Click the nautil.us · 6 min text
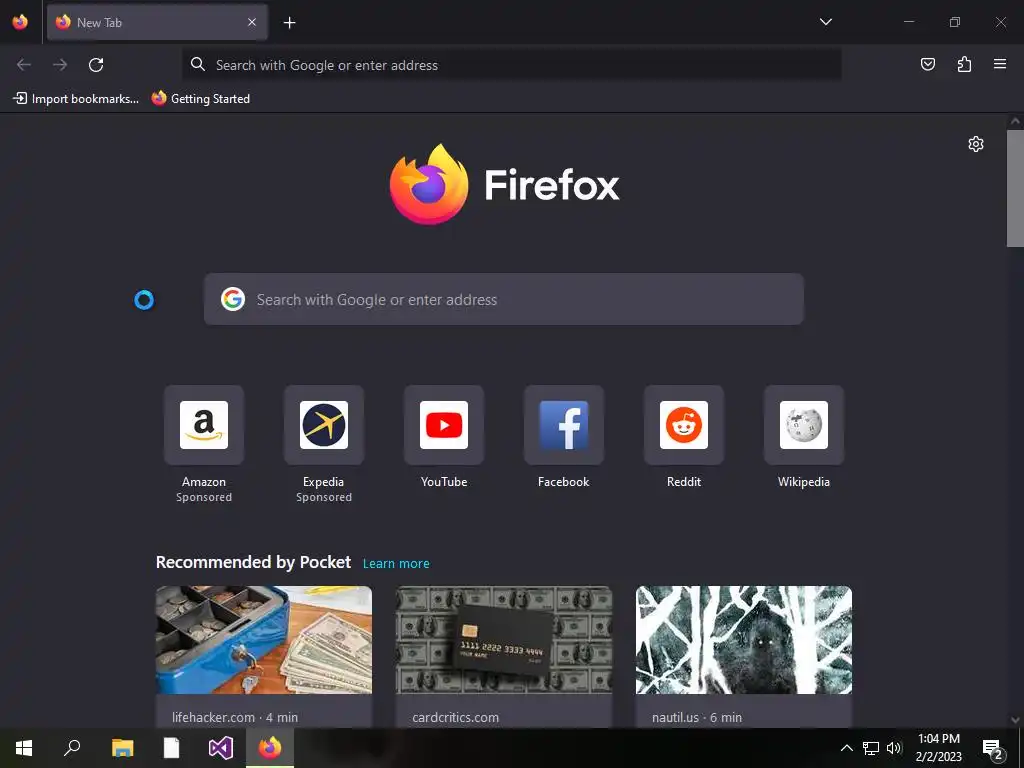The image size is (1024, 768). pyautogui.click(x=697, y=717)
